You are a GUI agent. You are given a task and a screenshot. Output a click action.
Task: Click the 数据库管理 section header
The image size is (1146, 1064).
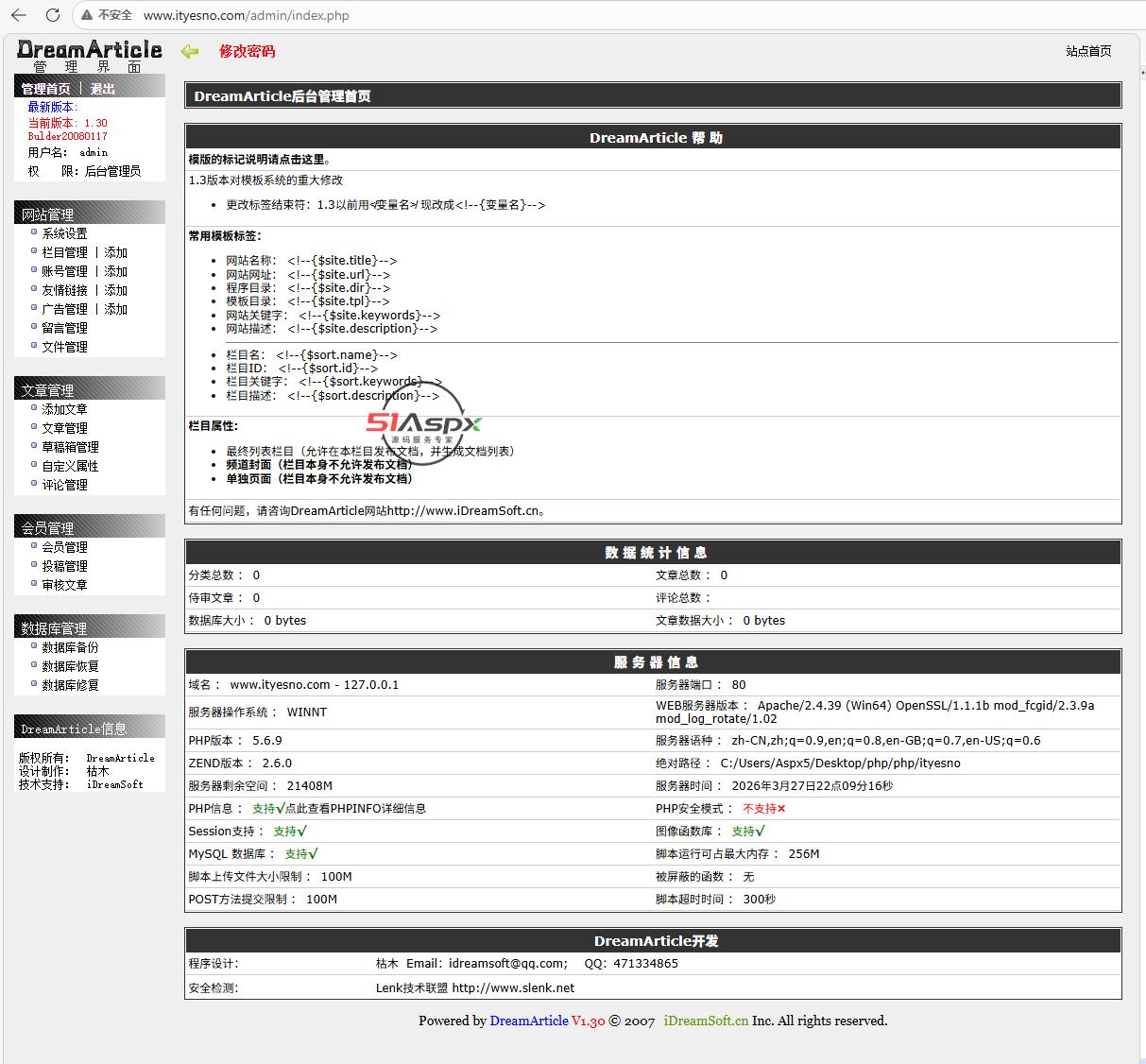point(90,627)
